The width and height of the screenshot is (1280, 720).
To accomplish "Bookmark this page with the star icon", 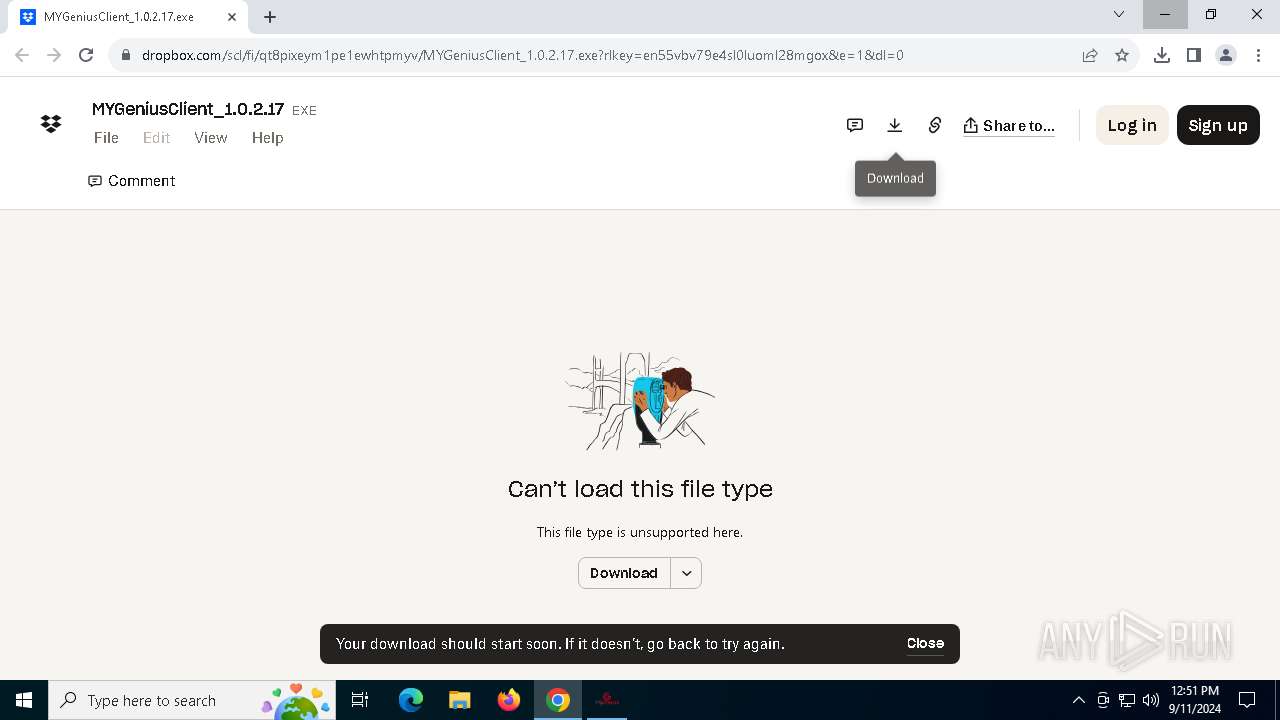I will [x=1122, y=55].
